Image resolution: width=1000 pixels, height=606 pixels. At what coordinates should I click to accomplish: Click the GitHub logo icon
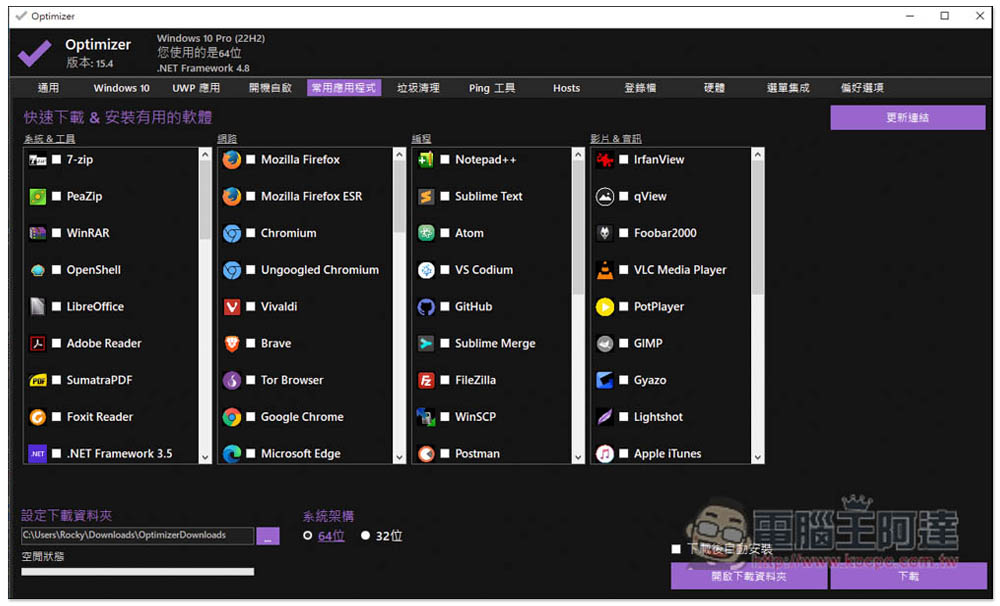(426, 307)
